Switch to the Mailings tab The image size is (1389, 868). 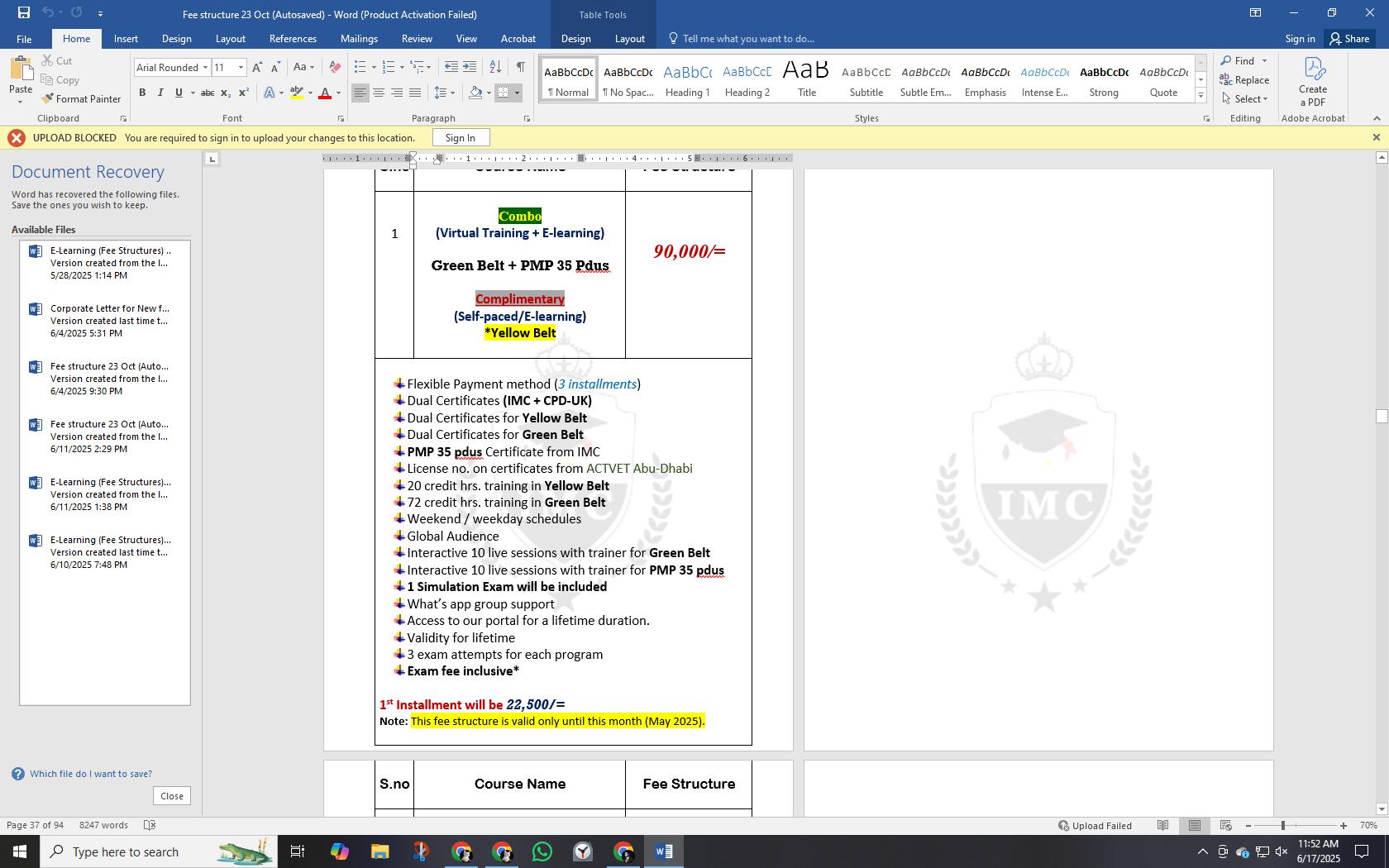(x=359, y=39)
